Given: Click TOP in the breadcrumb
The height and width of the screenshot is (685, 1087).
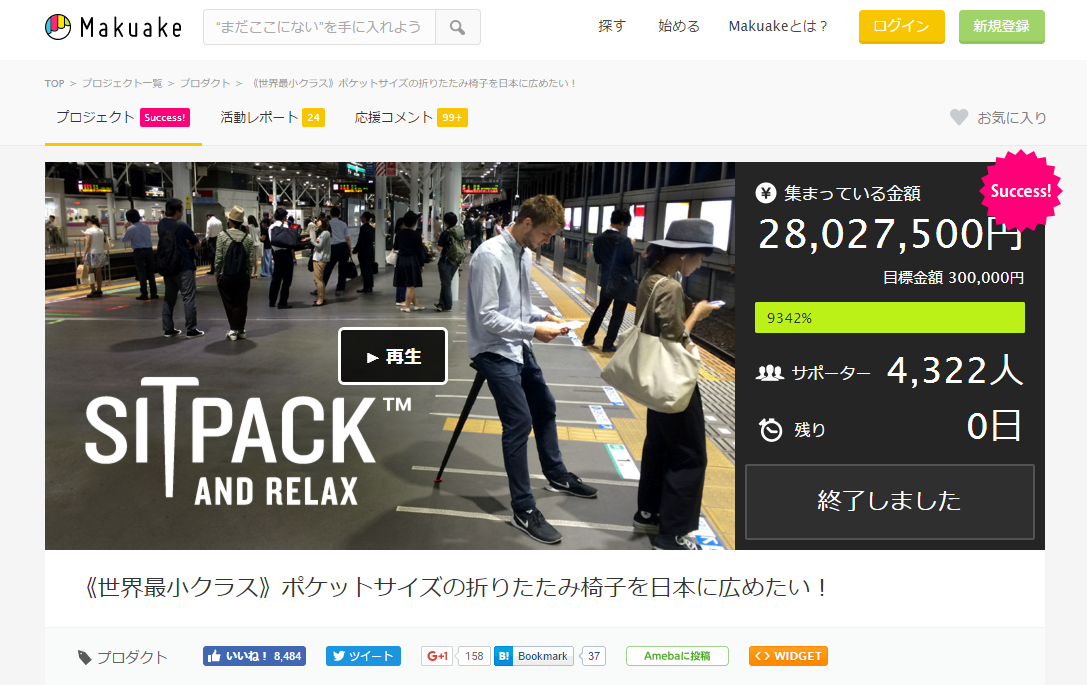Looking at the screenshot, I should point(55,83).
